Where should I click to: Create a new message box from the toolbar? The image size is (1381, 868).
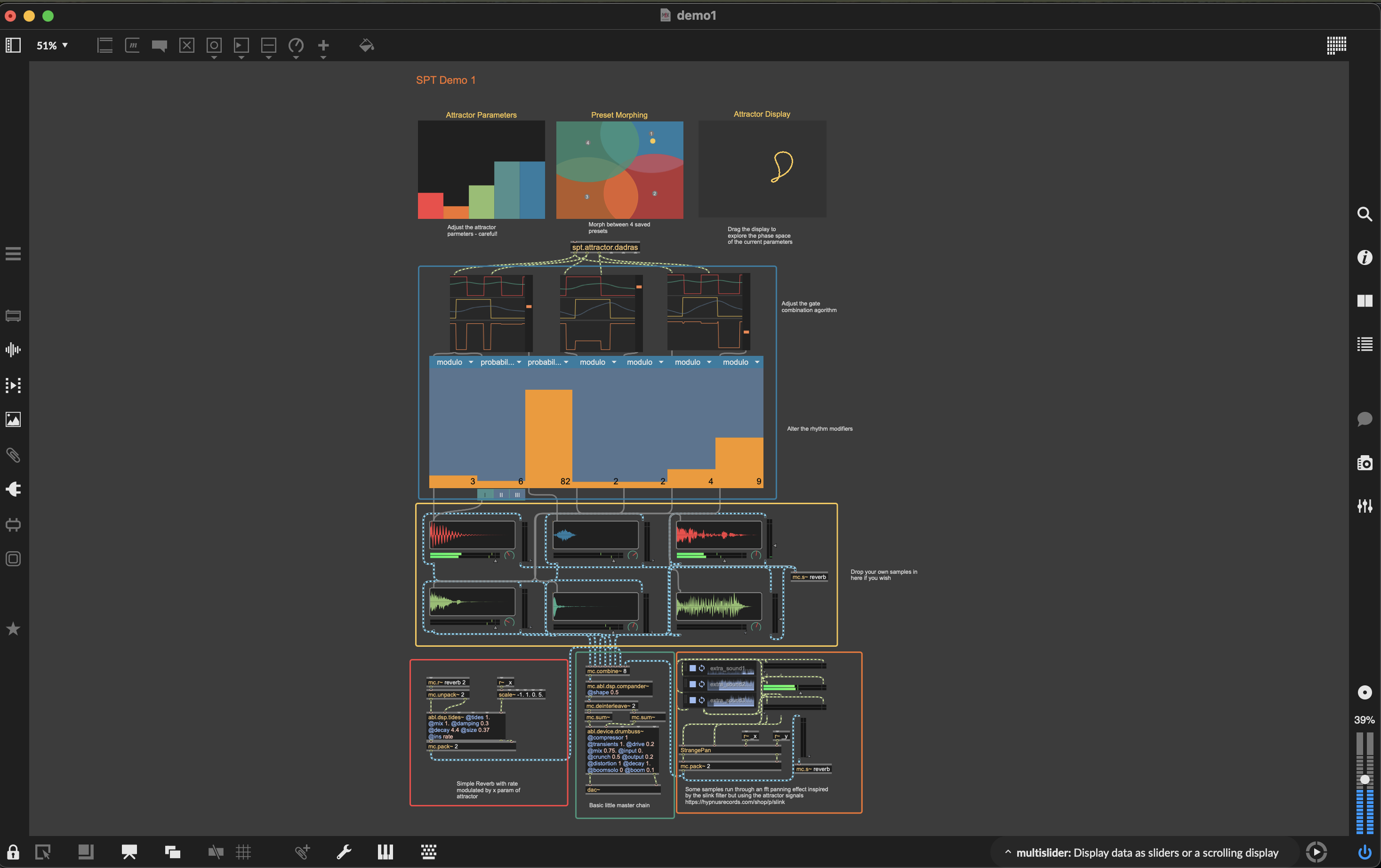tap(132, 46)
